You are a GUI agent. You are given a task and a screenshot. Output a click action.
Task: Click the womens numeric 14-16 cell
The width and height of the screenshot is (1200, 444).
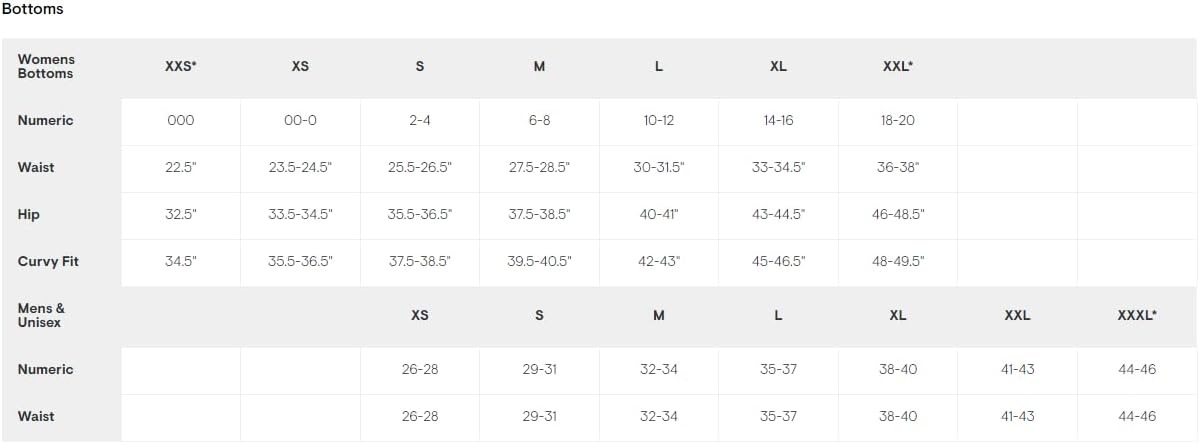coord(778,120)
